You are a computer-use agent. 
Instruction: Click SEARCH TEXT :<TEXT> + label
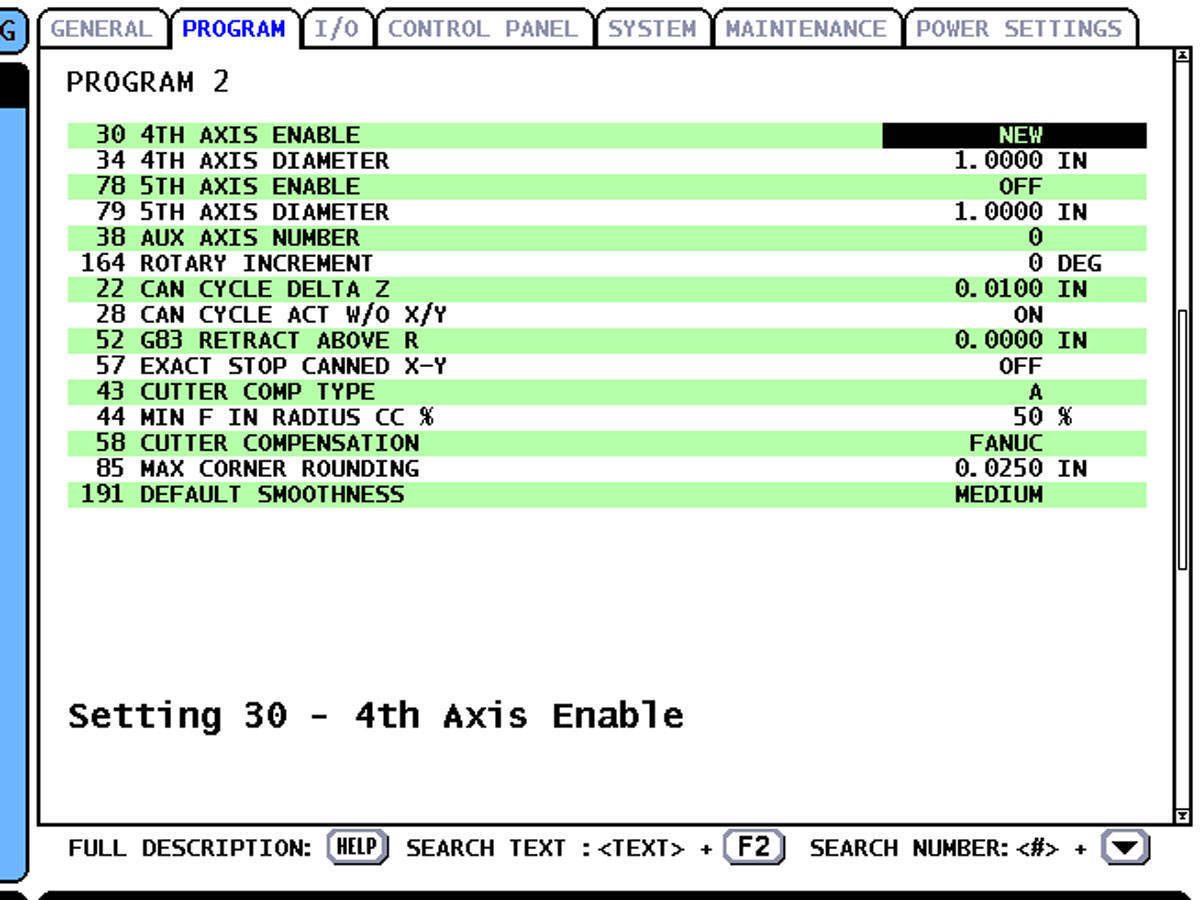pyautogui.click(x=560, y=849)
